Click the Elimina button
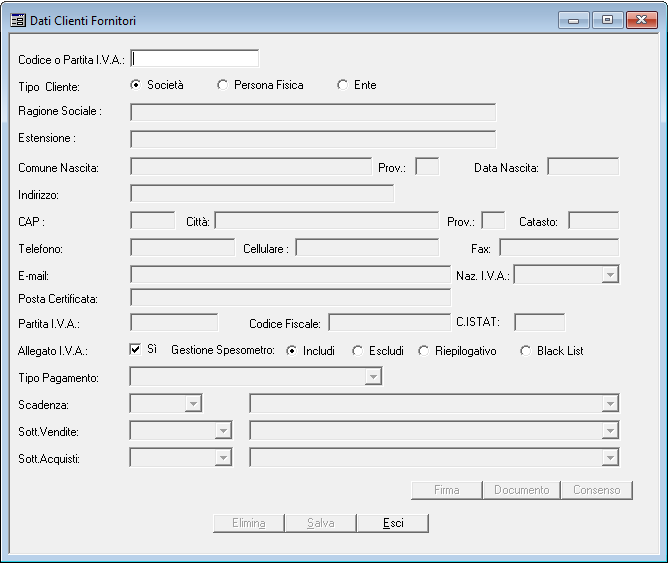 point(248,523)
